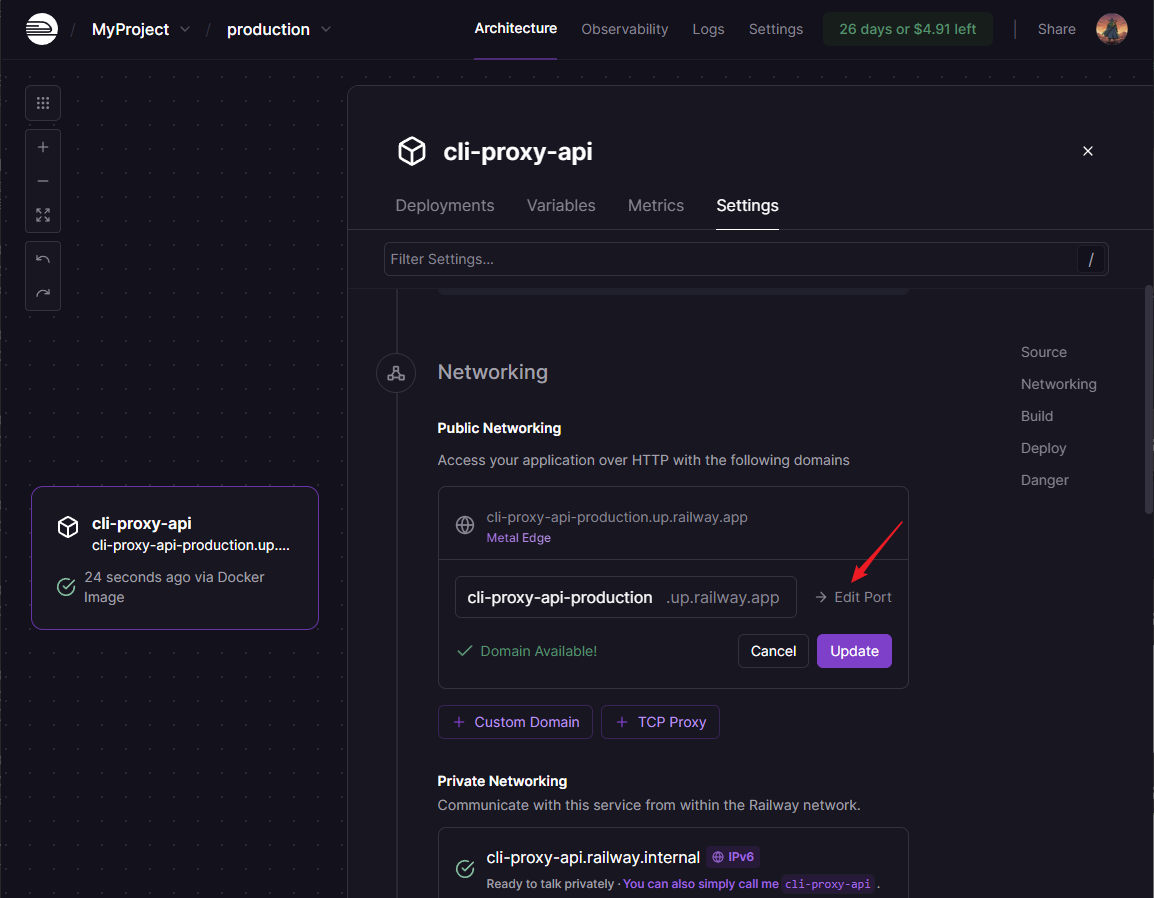This screenshot has height=898, width=1154.
Task: Click the Edit Port link
Action: (x=854, y=597)
